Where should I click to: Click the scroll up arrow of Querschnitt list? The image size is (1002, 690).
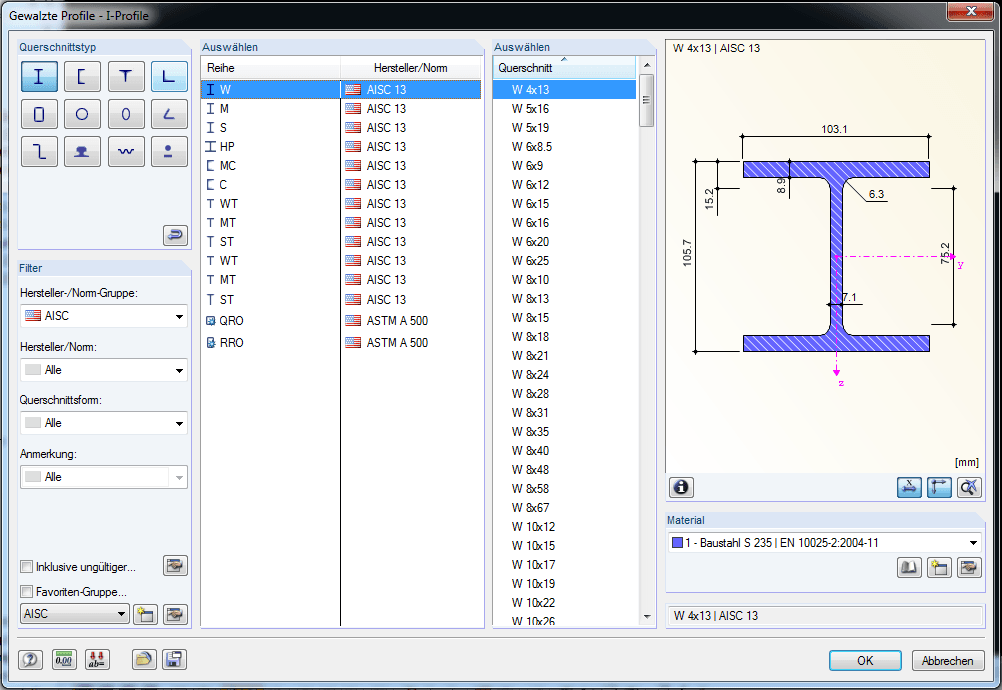click(x=647, y=65)
